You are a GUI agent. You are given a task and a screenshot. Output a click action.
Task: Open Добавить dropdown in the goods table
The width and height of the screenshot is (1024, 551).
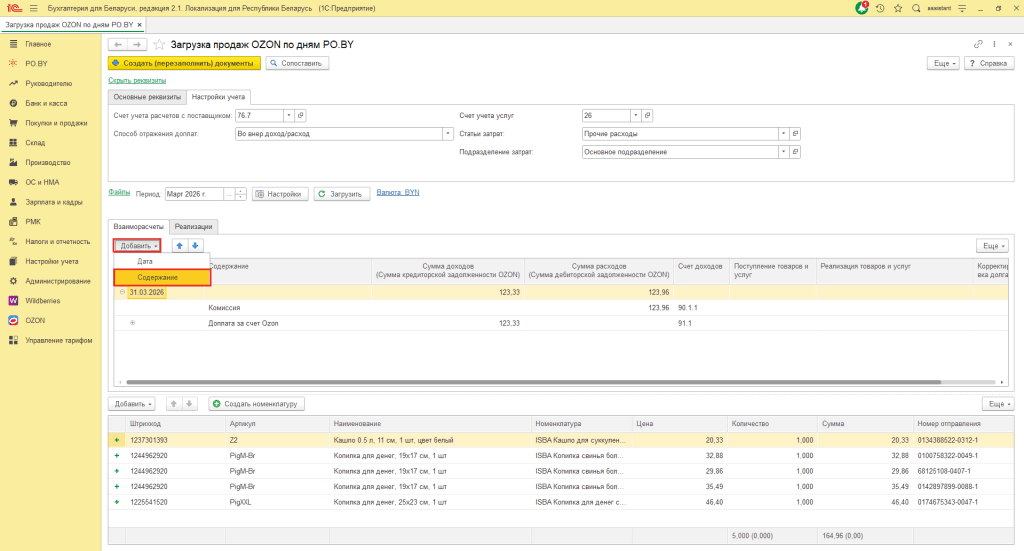click(132, 404)
